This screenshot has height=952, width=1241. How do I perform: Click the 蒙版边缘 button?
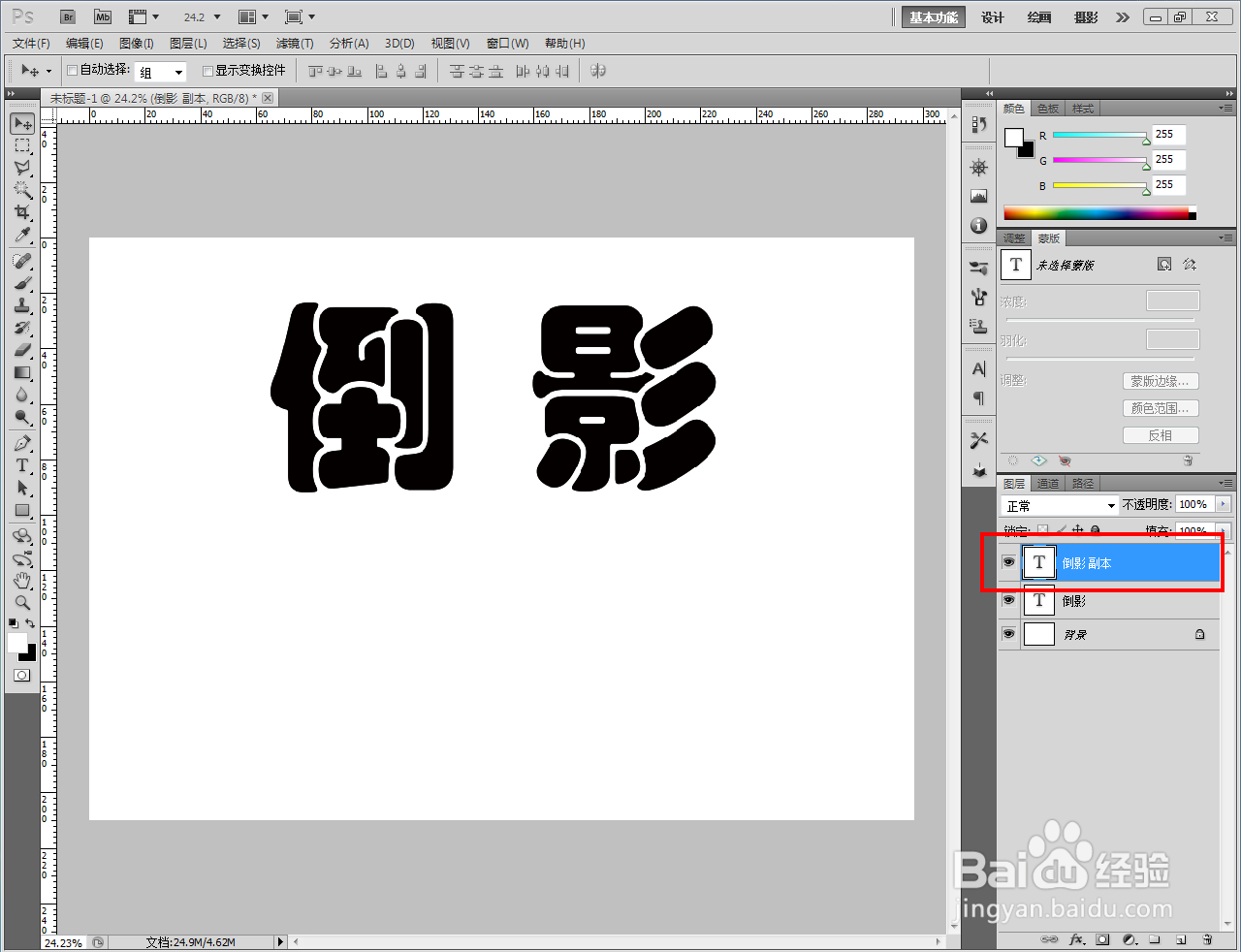(1160, 381)
